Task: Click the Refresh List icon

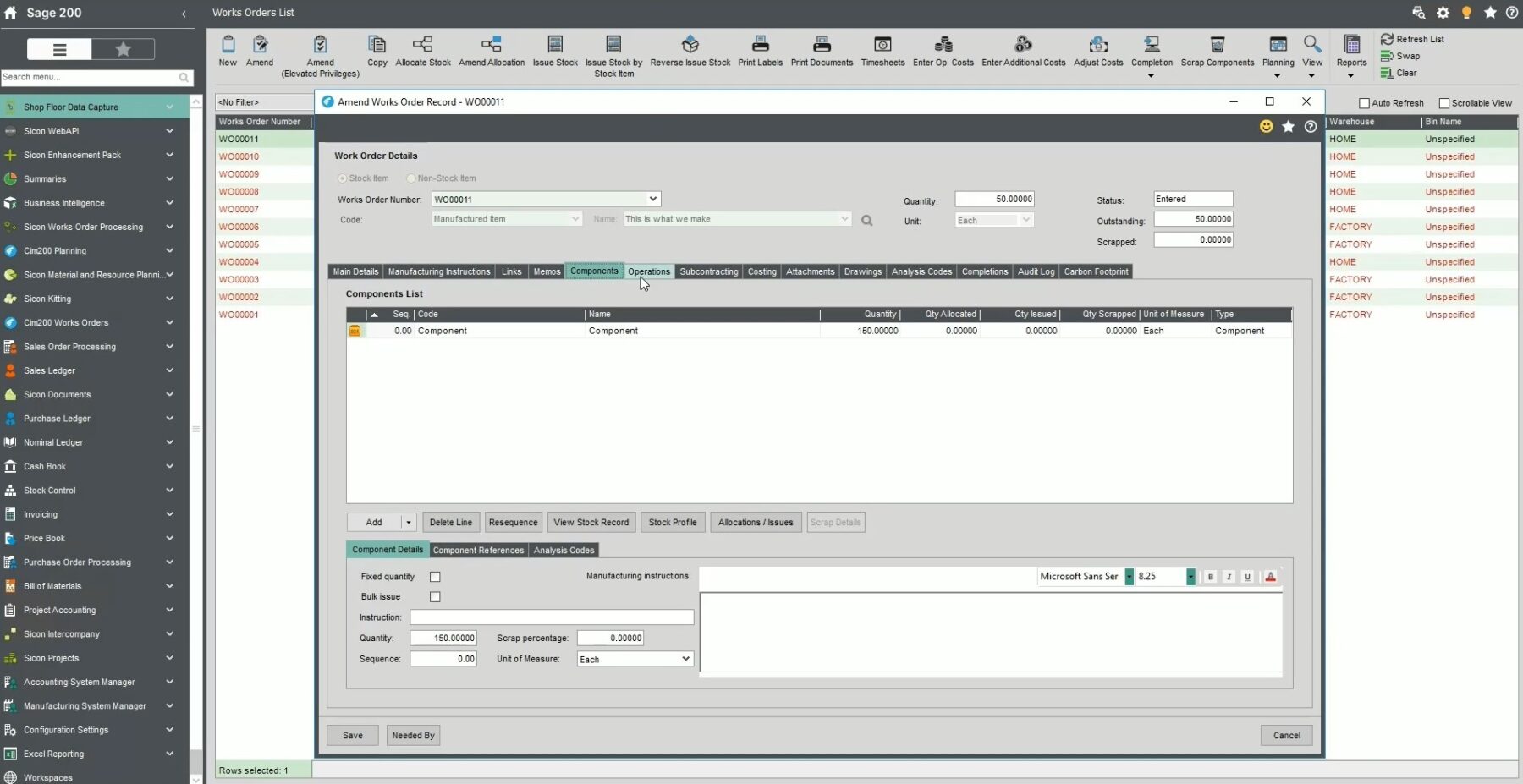Action: click(x=1388, y=39)
